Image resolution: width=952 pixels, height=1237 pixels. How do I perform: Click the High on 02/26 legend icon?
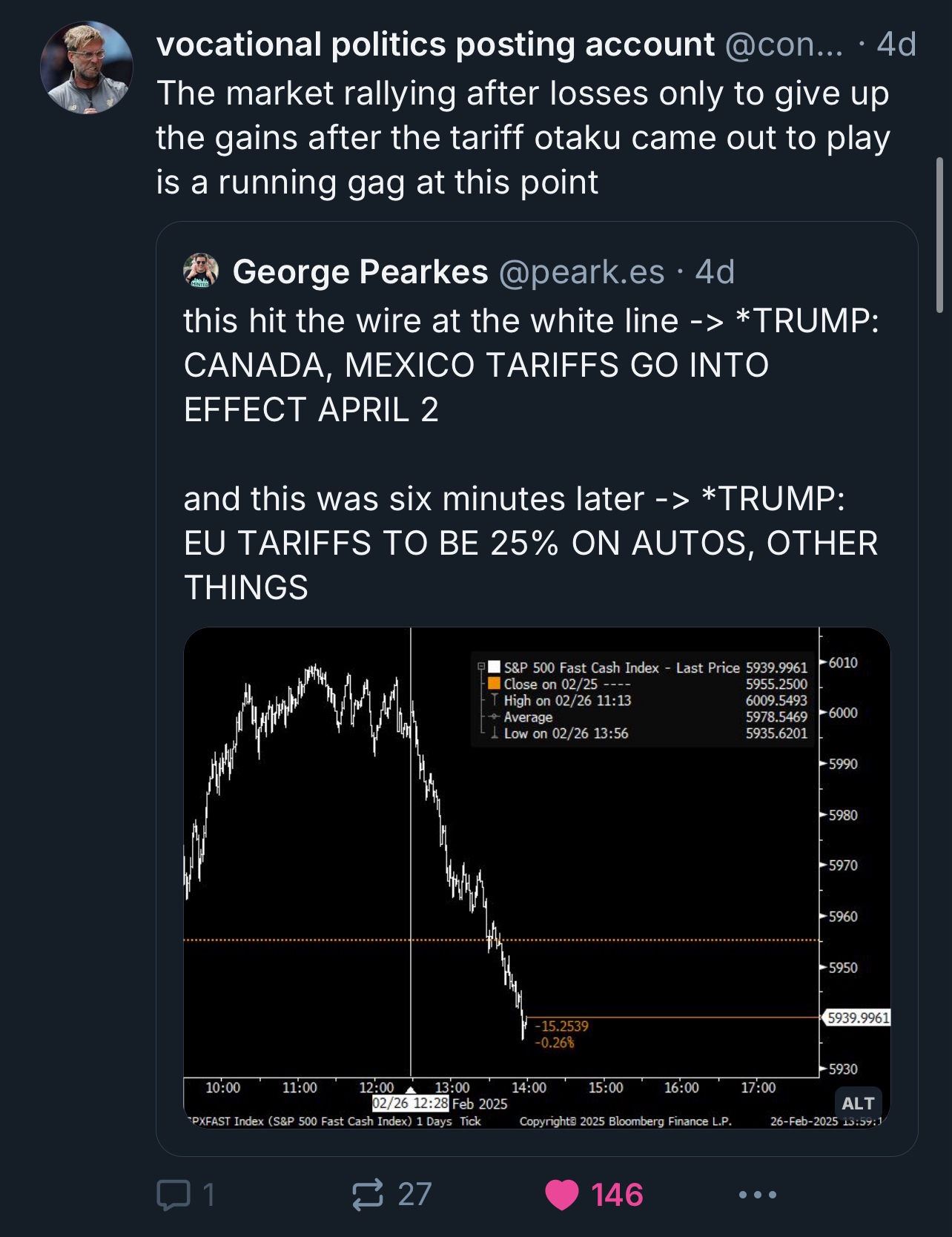click(494, 700)
